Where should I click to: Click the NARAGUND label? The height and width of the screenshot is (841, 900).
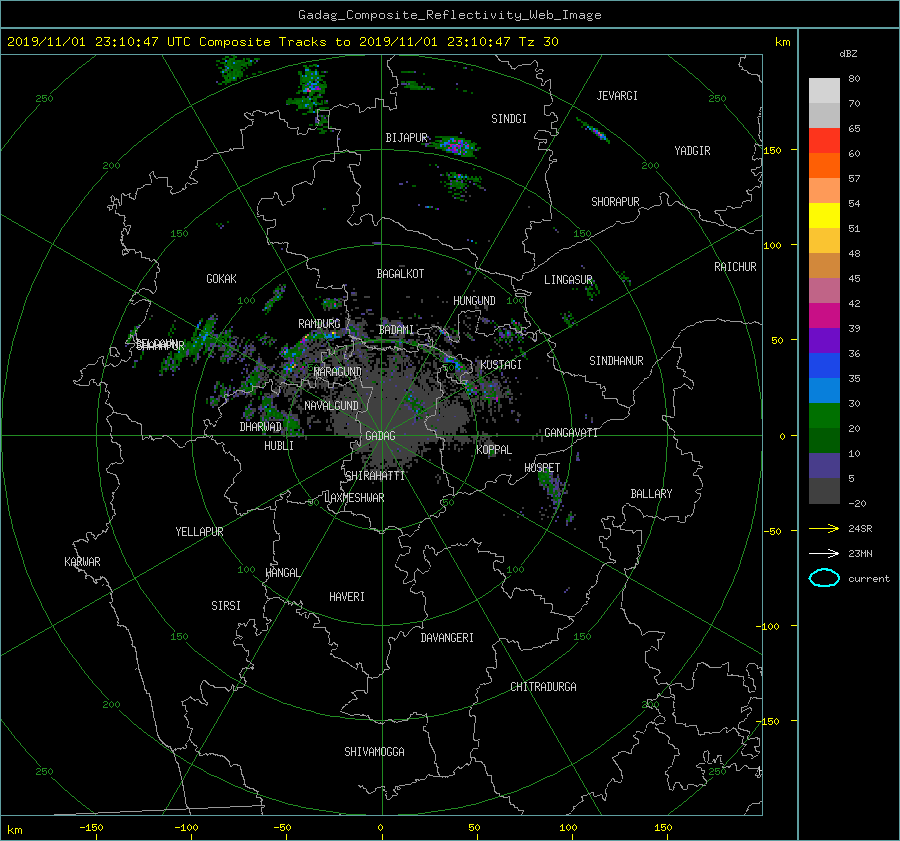coord(338,372)
